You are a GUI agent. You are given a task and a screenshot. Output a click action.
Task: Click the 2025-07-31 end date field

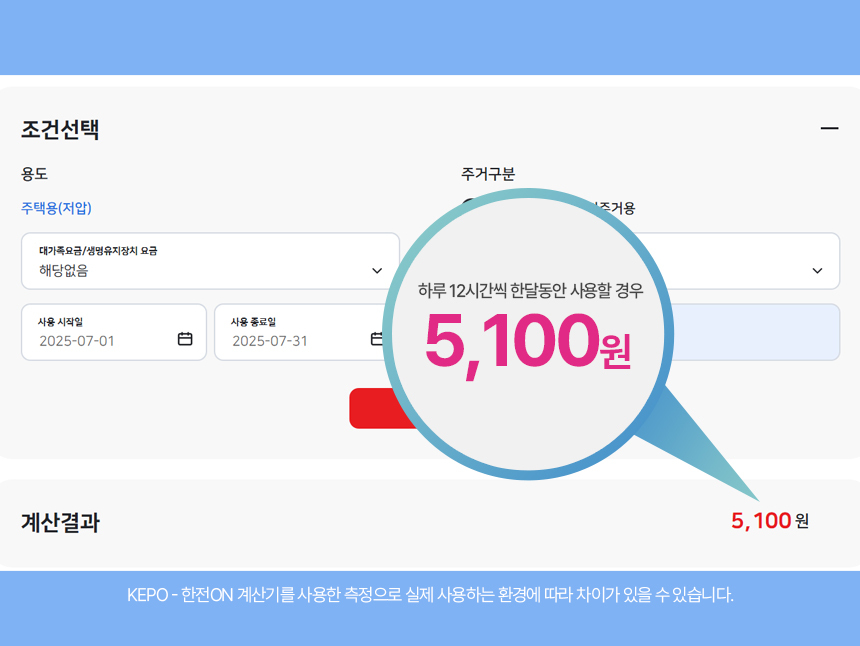tap(270, 340)
